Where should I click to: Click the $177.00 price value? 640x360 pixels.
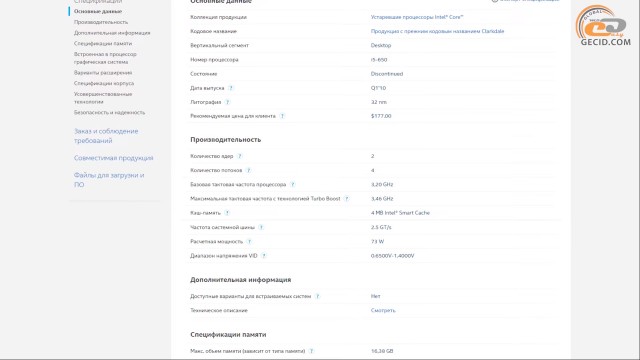(381, 116)
